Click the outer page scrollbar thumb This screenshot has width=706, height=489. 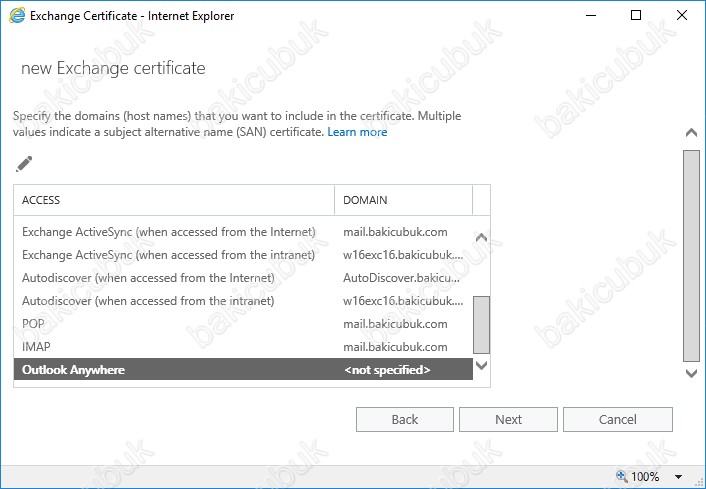[691, 256]
